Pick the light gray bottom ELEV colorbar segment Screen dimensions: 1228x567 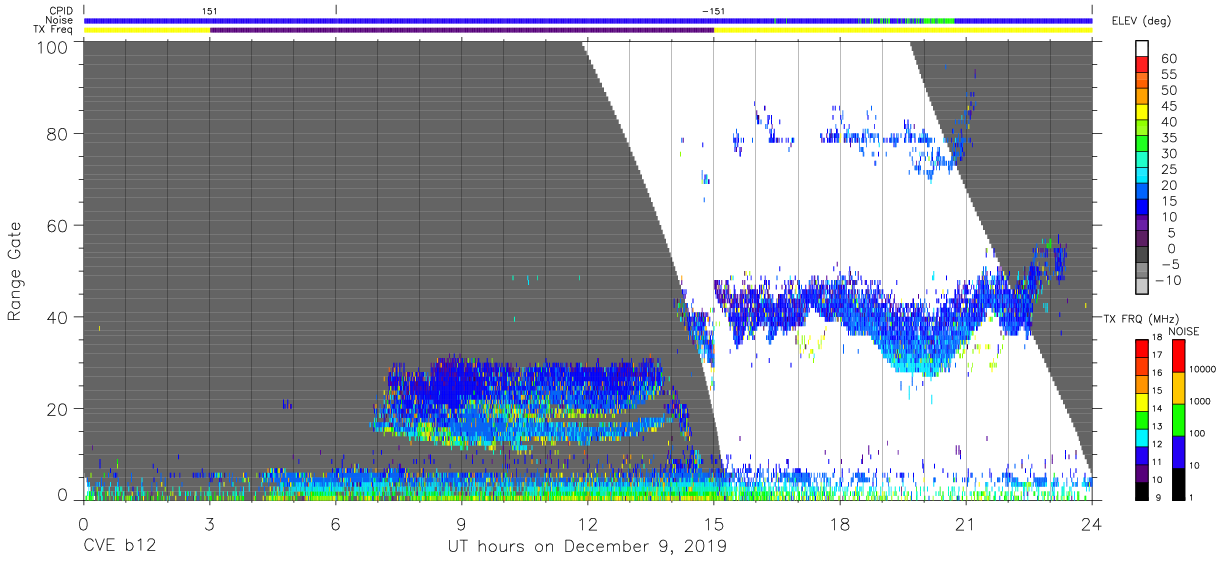pos(1142,284)
